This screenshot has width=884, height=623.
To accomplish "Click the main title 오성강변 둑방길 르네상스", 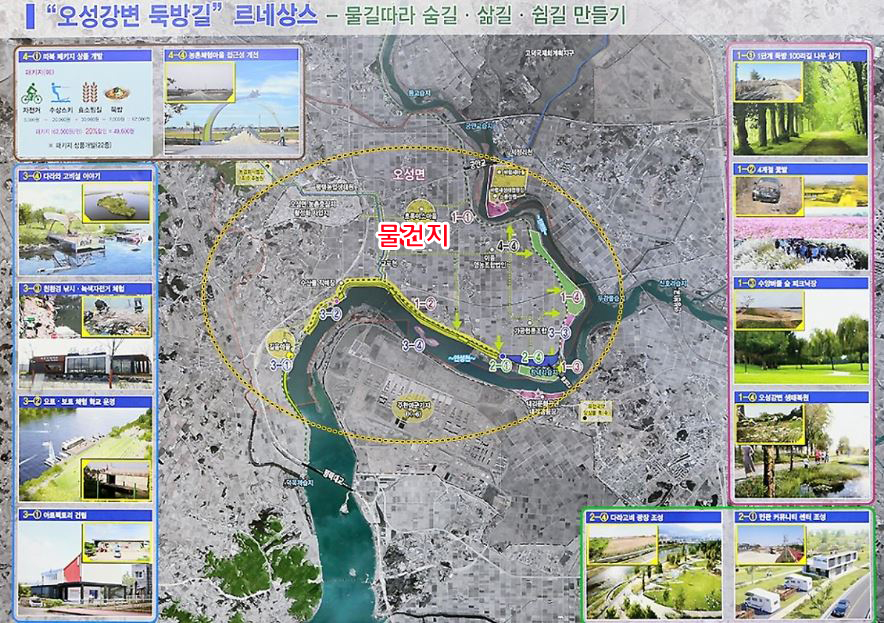I will [x=170, y=16].
